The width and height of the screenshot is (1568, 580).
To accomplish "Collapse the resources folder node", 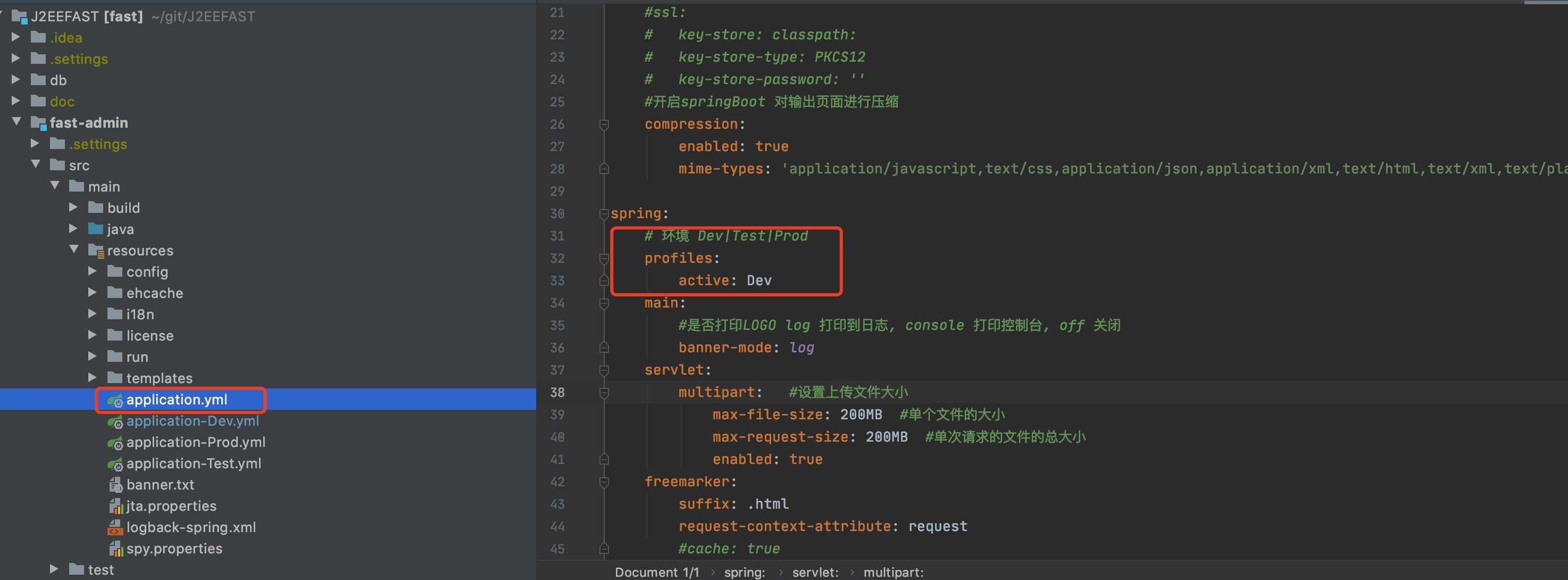I will click(73, 250).
